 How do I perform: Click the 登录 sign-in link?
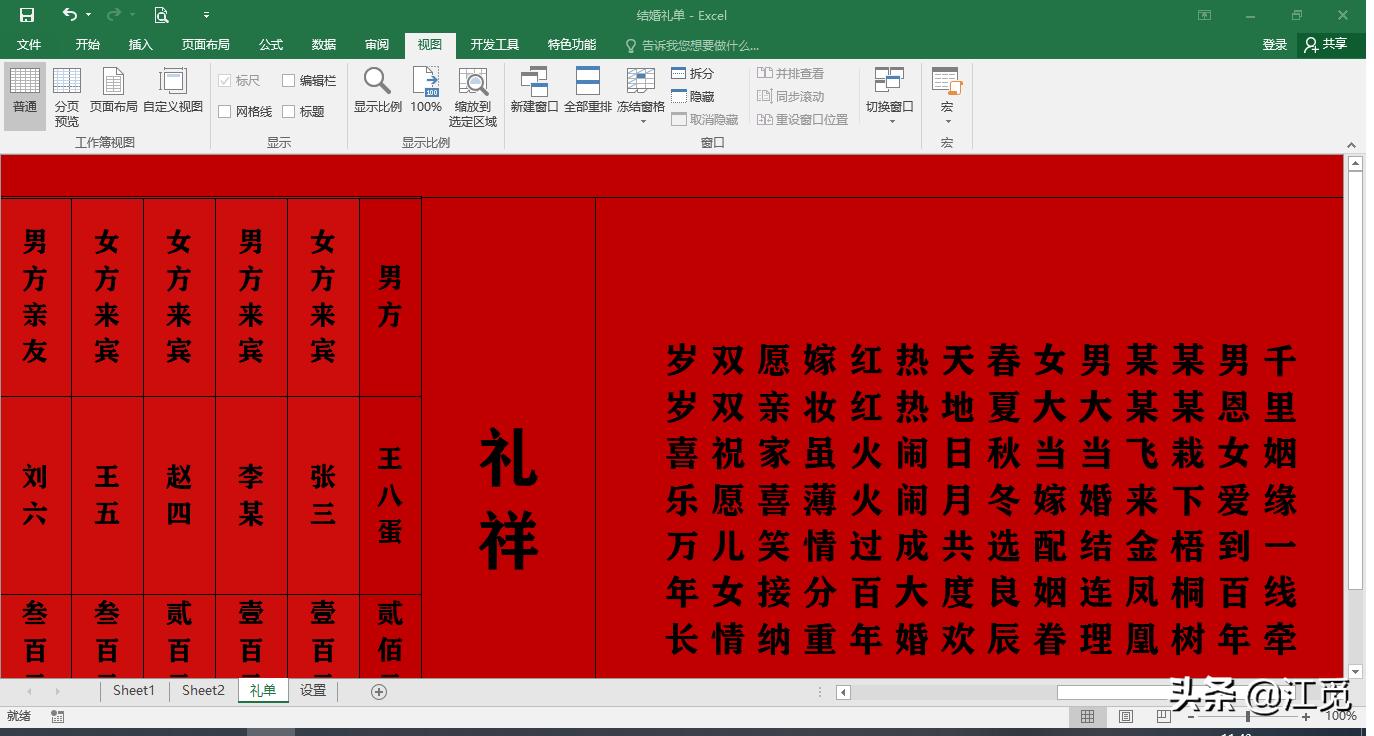tap(1273, 44)
